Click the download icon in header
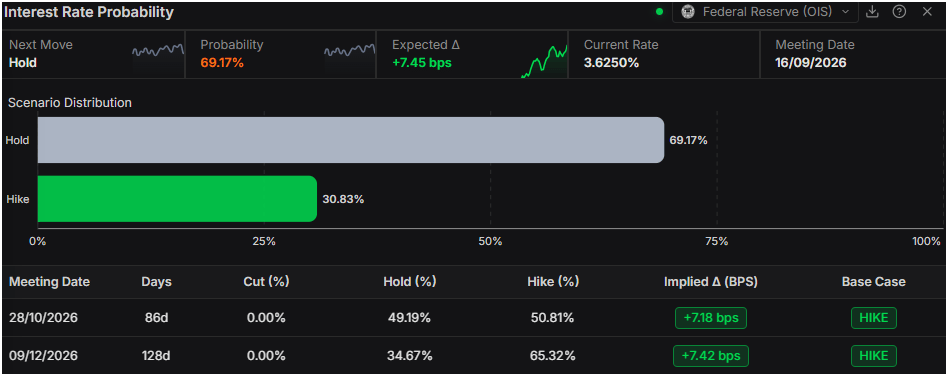This screenshot has width=948, height=376. point(872,12)
